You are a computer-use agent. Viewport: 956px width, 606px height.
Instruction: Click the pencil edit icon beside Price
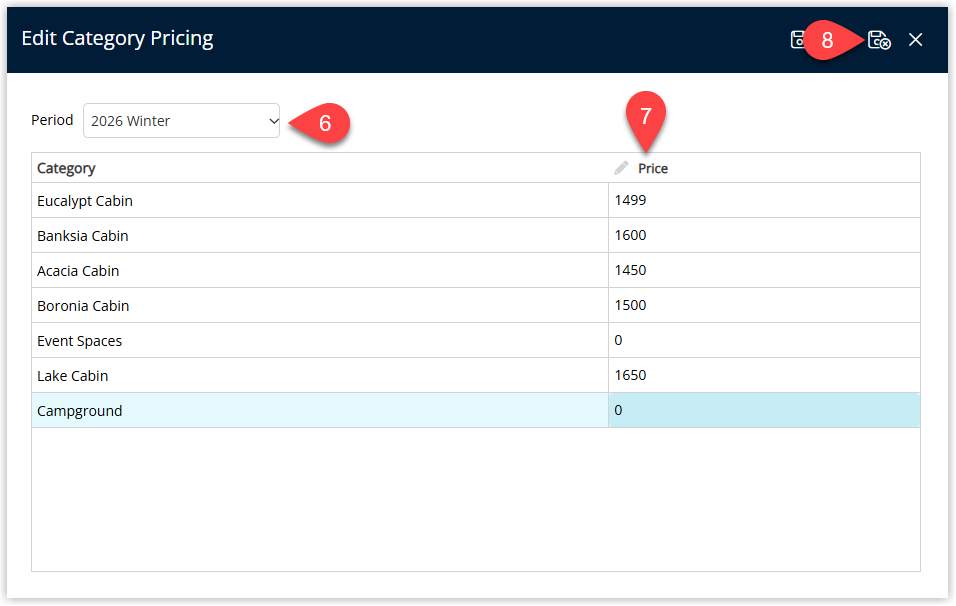click(x=621, y=168)
